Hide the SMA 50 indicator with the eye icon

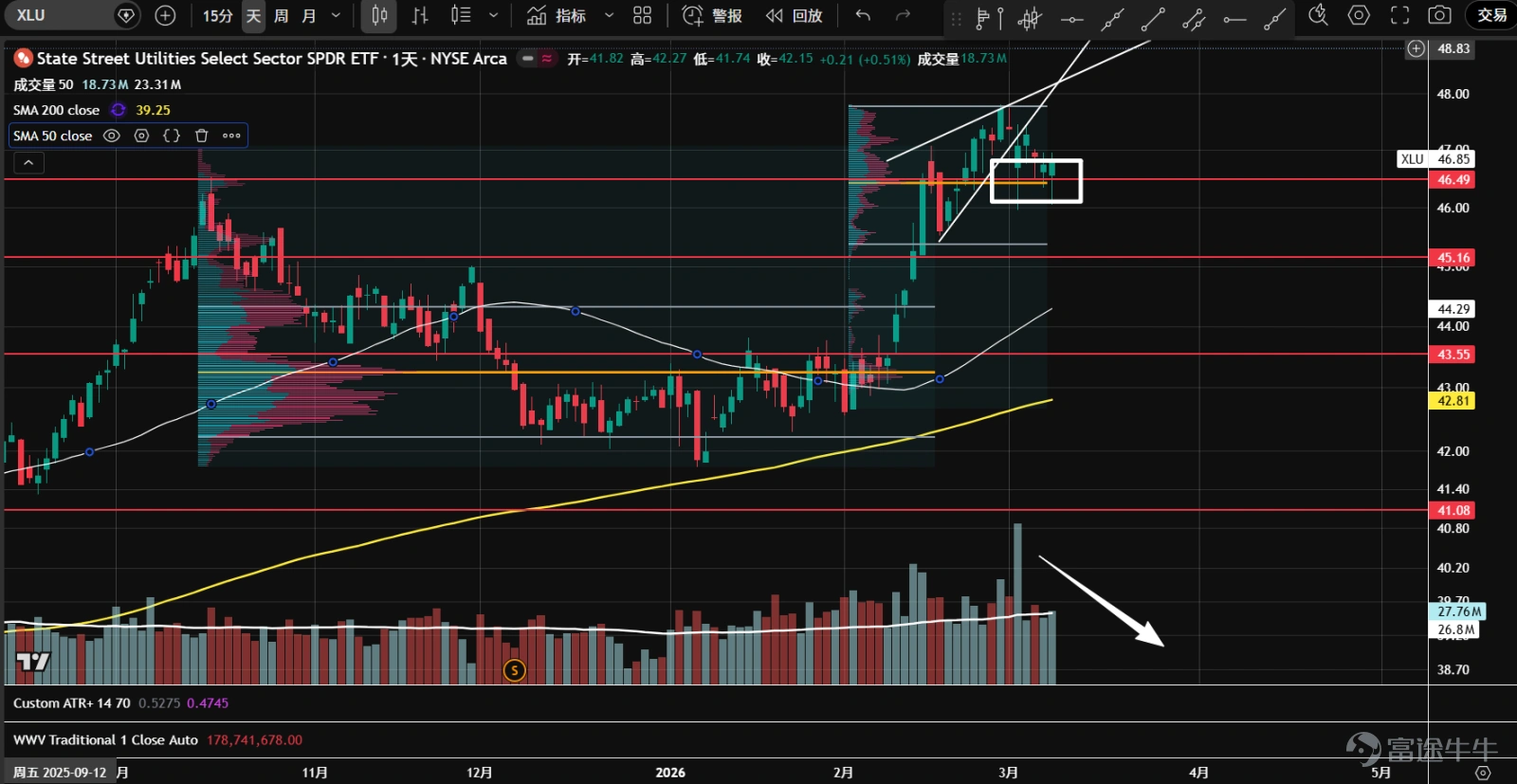pyautogui.click(x=111, y=136)
